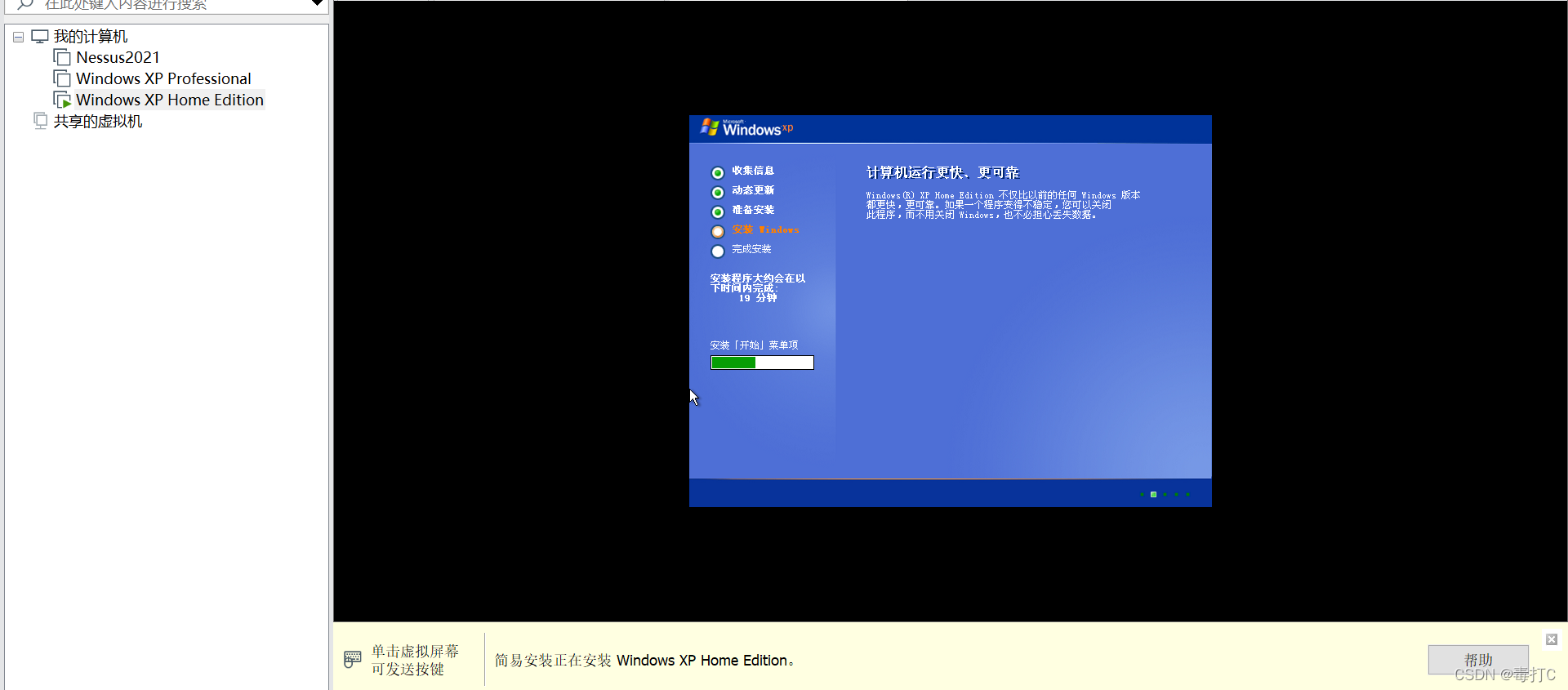Click the running Windows XP Home Edition icon

click(62, 100)
